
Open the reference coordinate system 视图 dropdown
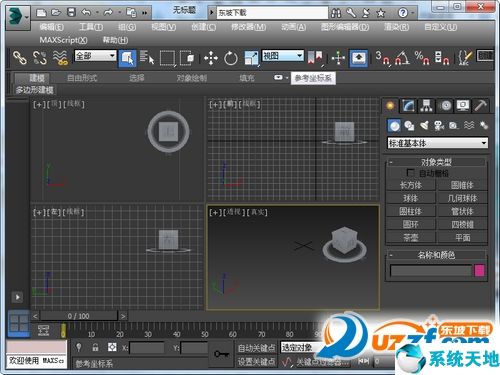coord(283,55)
